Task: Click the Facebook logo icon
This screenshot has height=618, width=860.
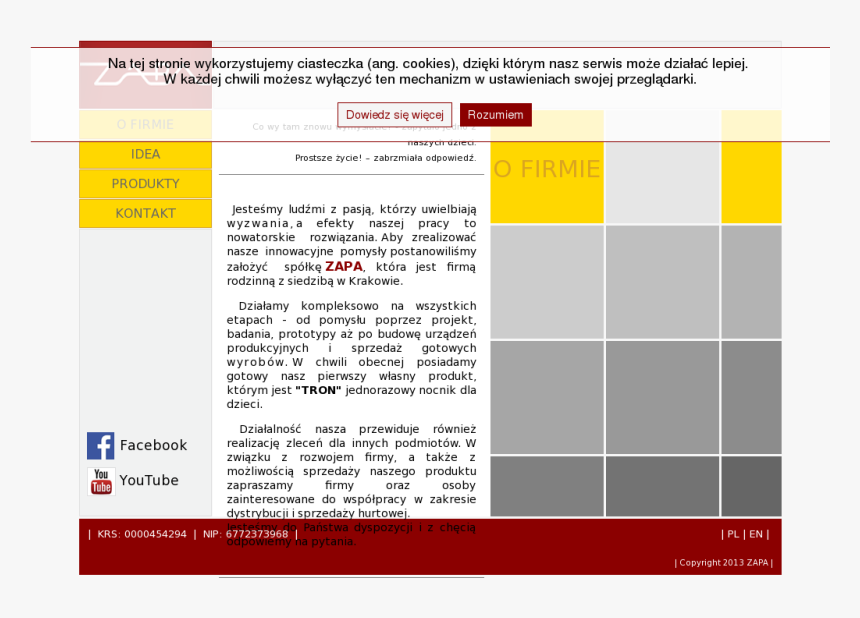Action: coord(100,446)
